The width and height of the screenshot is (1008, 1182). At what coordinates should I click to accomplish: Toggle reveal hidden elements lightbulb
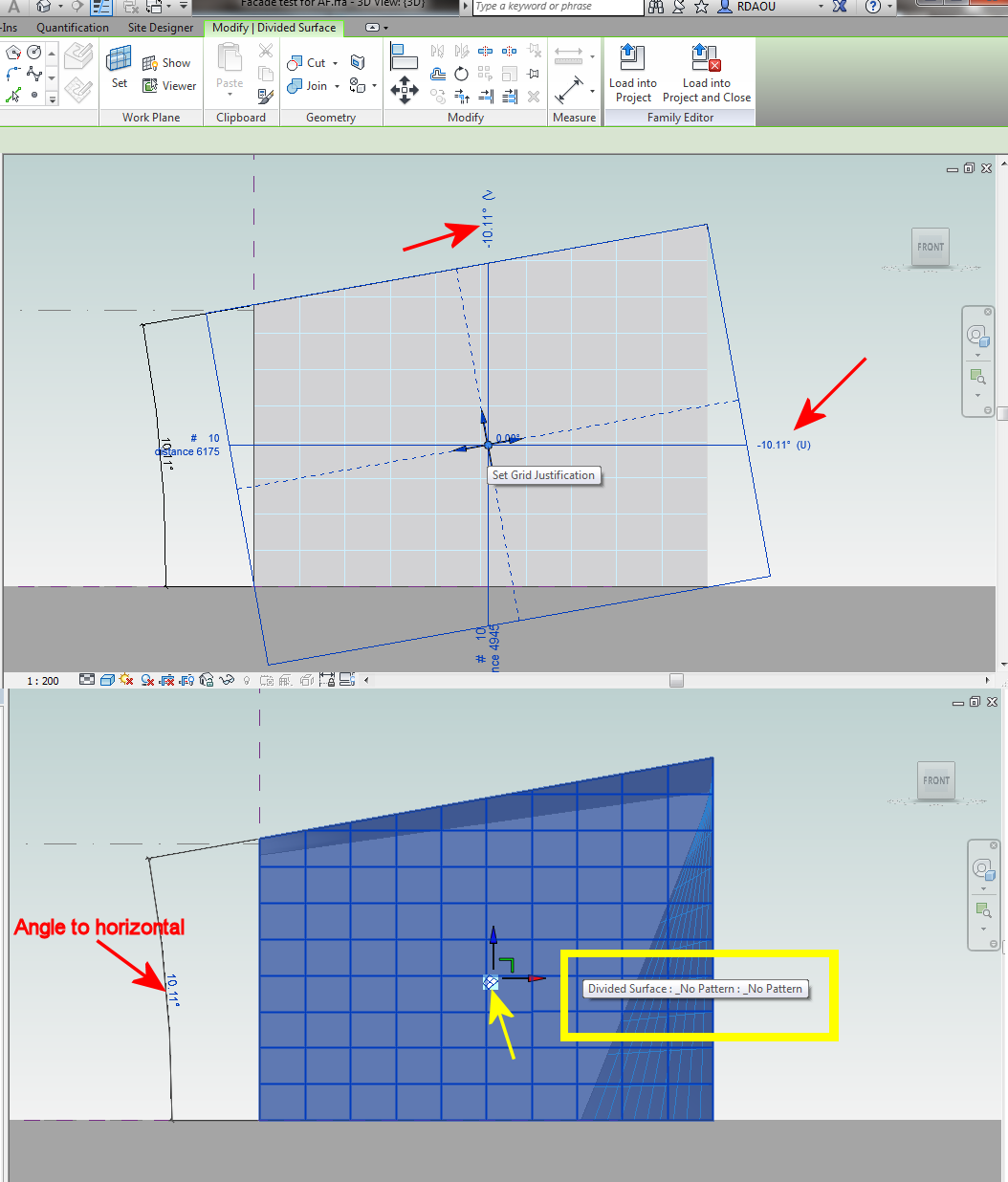click(x=245, y=680)
